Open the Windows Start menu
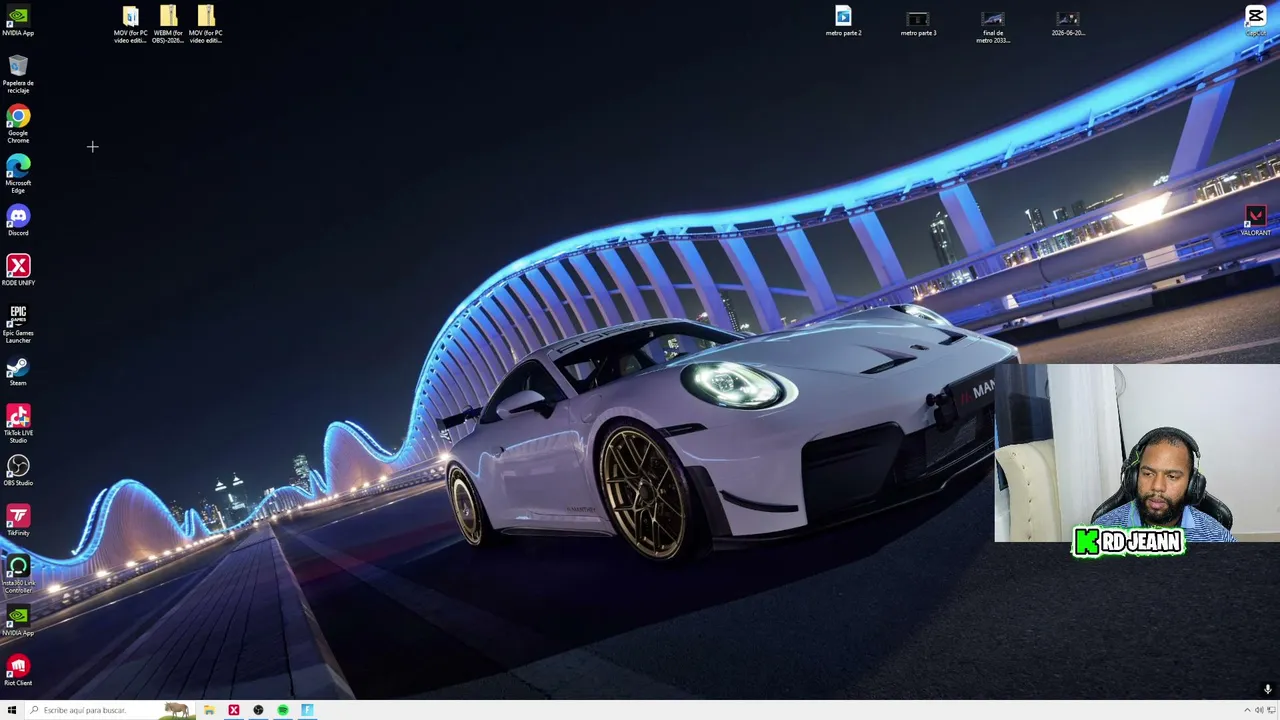The image size is (1280, 720). click(x=12, y=710)
